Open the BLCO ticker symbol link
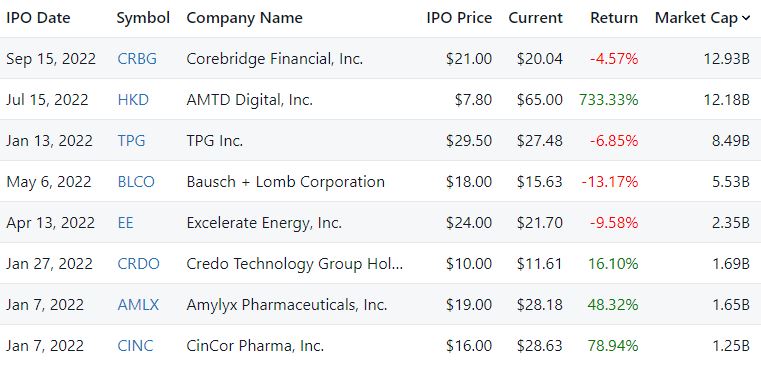The width and height of the screenshot is (761, 365). click(136, 182)
